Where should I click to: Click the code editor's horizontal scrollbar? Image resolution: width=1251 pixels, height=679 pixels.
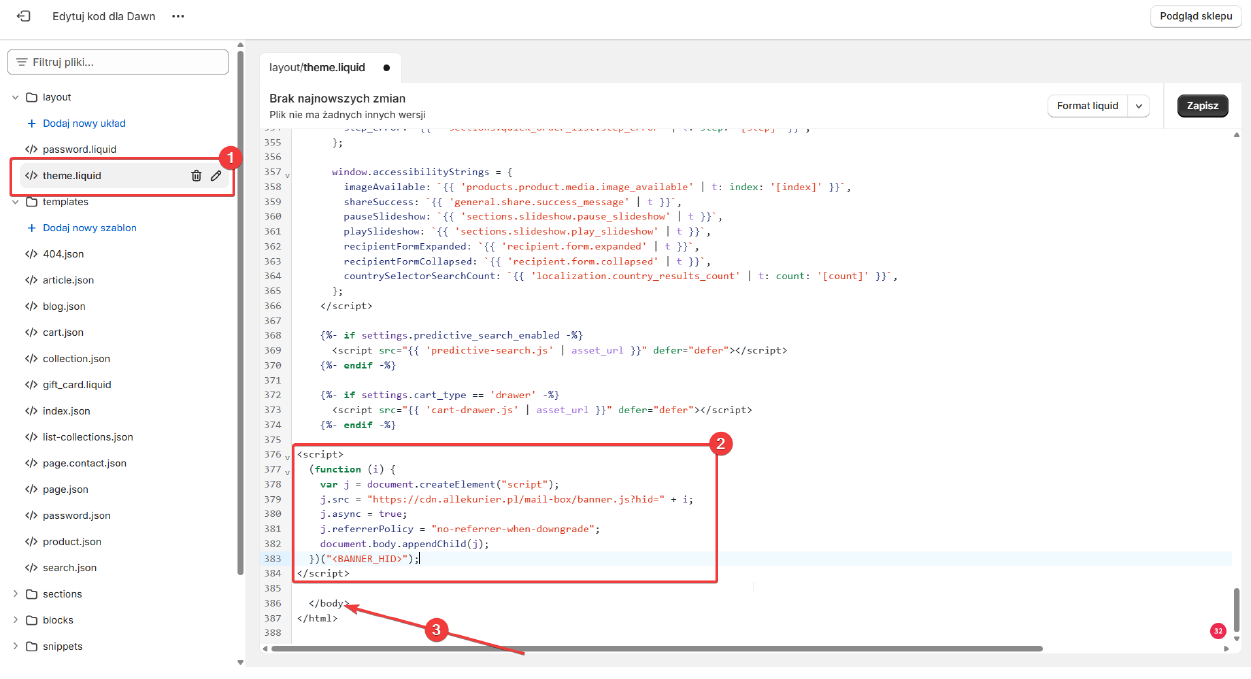[656, 648]
